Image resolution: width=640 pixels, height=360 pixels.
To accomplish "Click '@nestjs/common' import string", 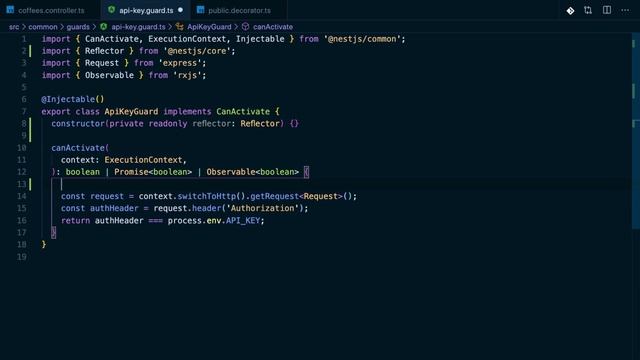I will (362, 39).
